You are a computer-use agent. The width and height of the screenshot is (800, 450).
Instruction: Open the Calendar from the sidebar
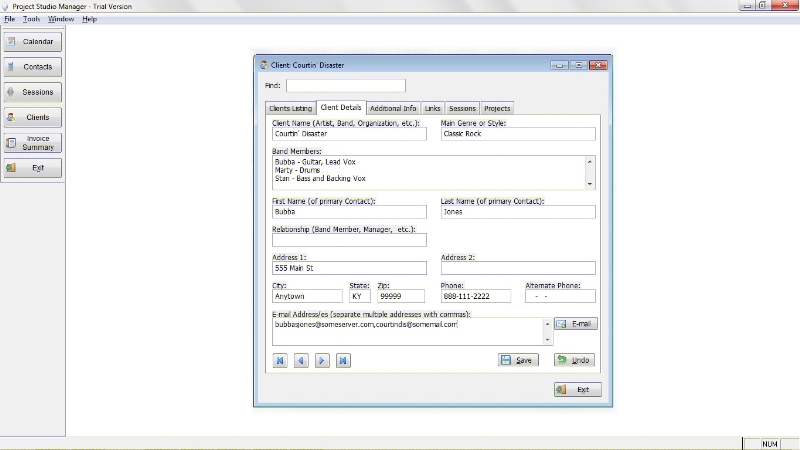[32, 42]
